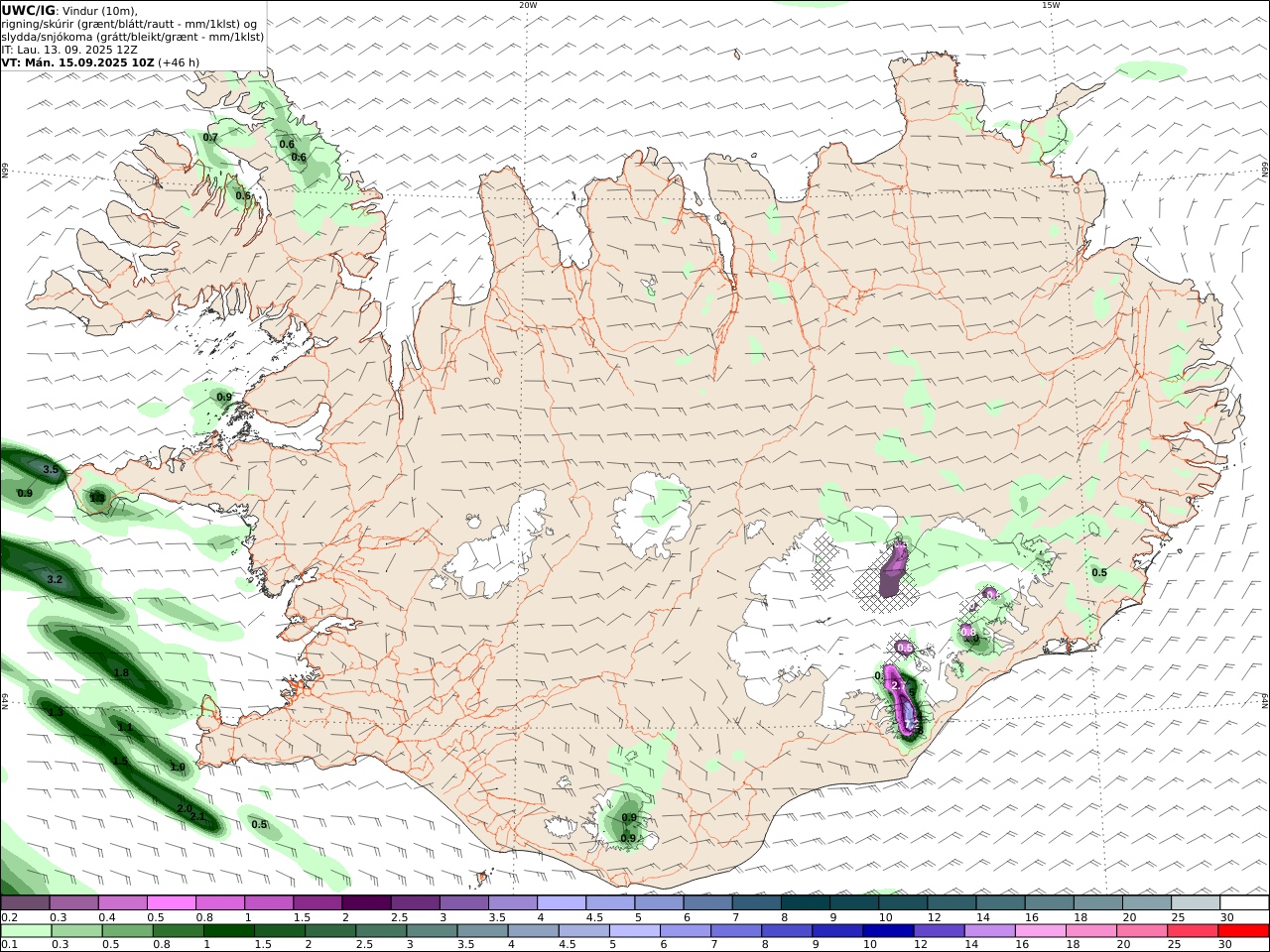
Task: Click the dusky mauve 0.2 swatch on the upper scale
Action: click(x=26, y=902)
